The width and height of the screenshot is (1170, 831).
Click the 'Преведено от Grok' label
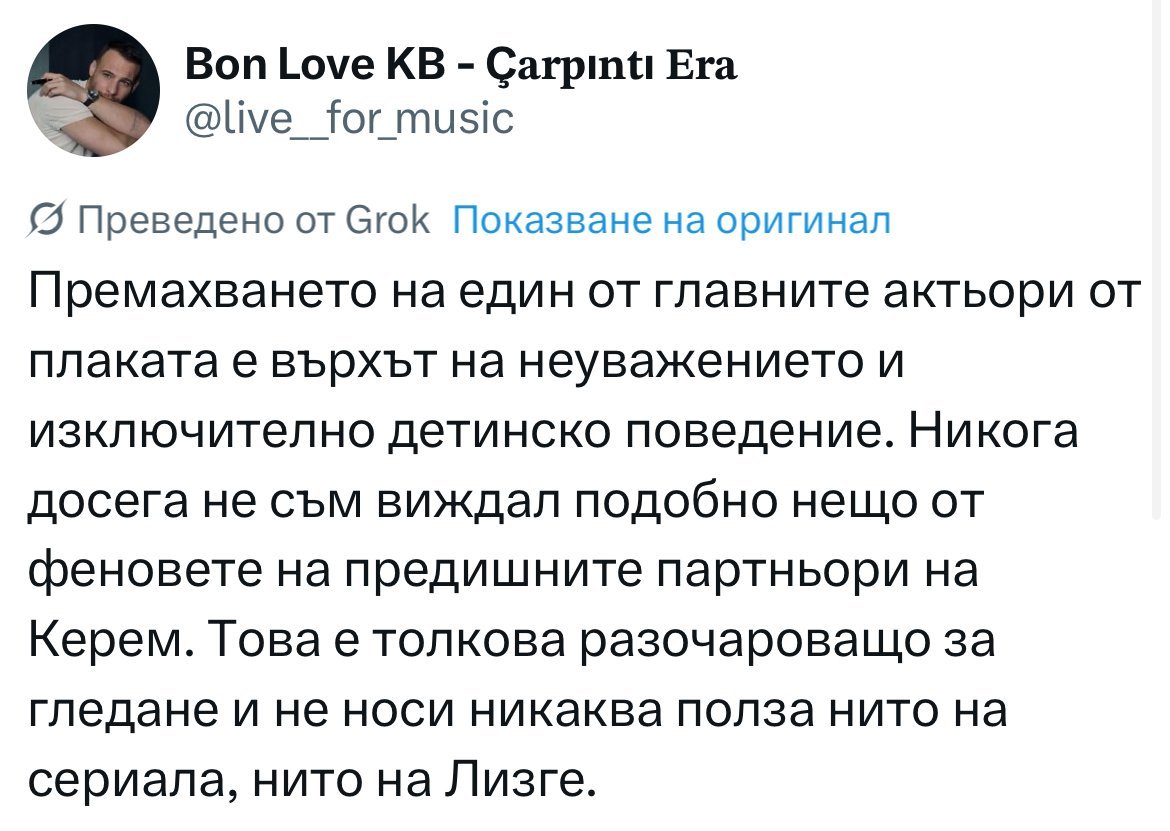(x=253, y=219)
